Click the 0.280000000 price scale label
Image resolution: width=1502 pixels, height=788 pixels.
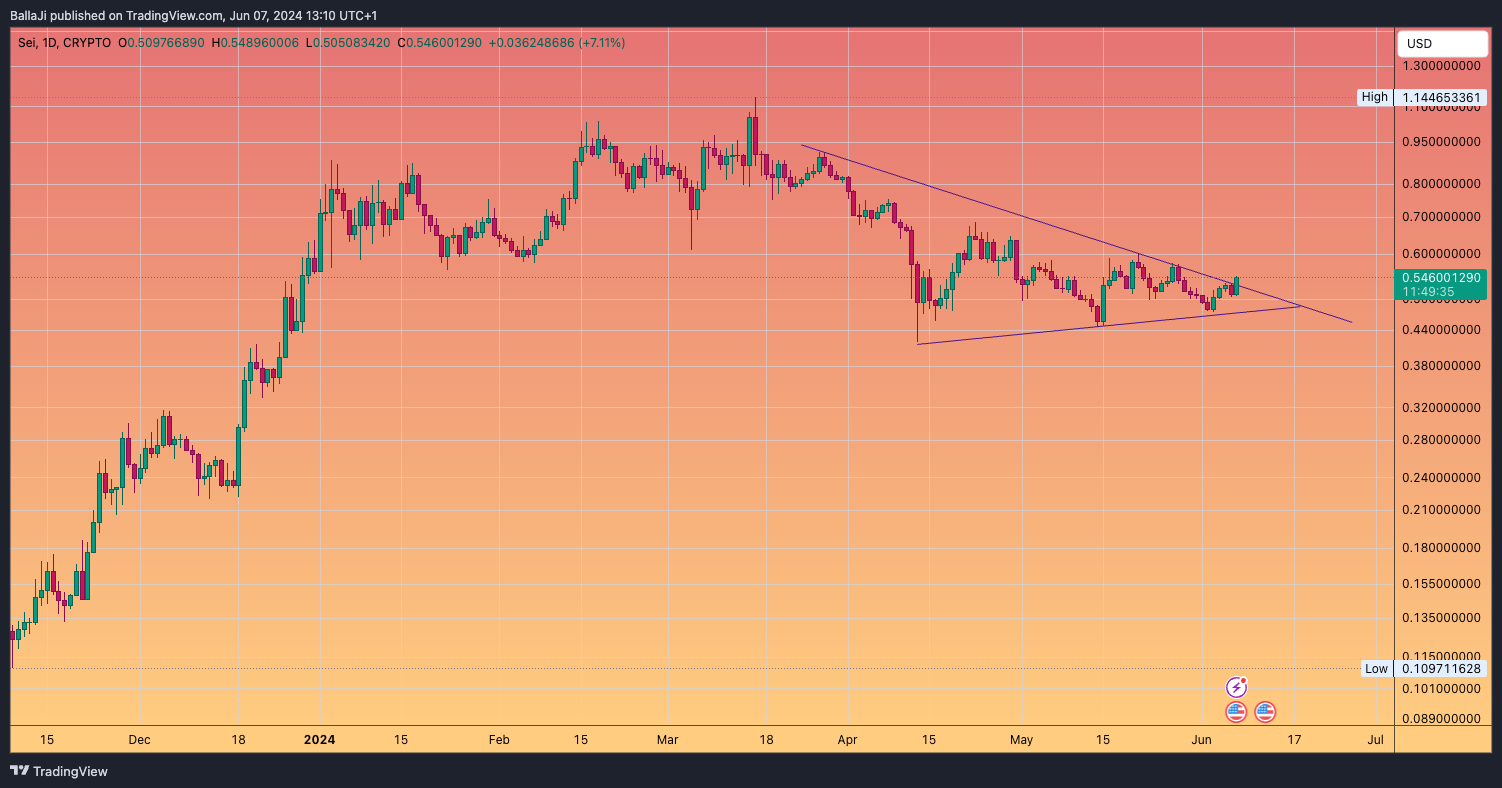1443,440
